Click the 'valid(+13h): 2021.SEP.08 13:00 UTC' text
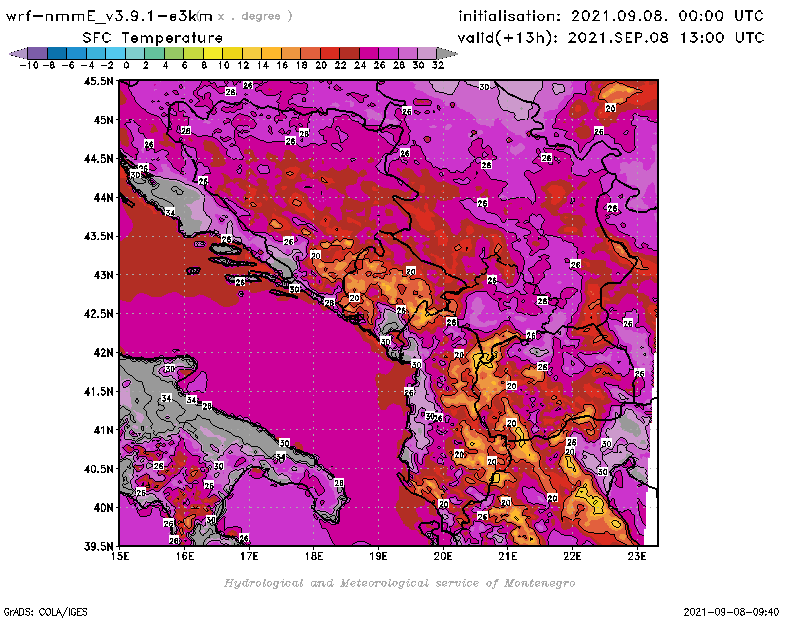800x618 pixels. 611,38
